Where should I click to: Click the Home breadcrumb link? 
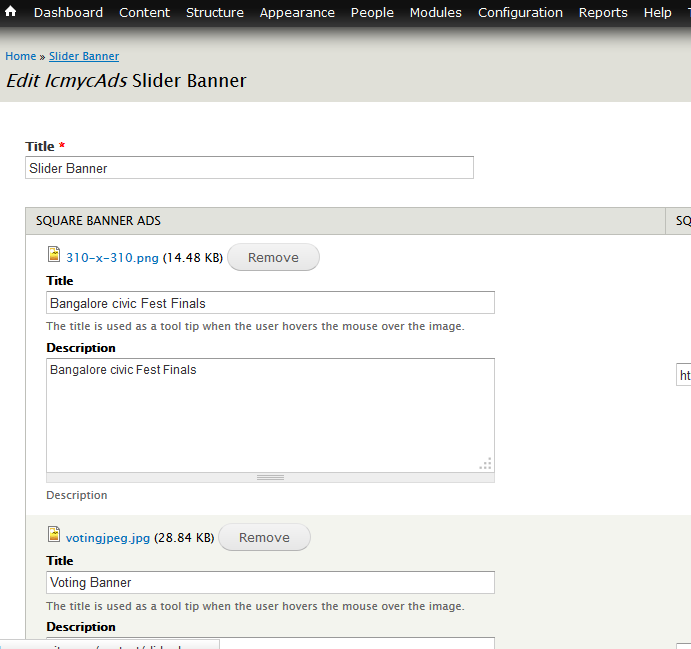click(20, 57)
